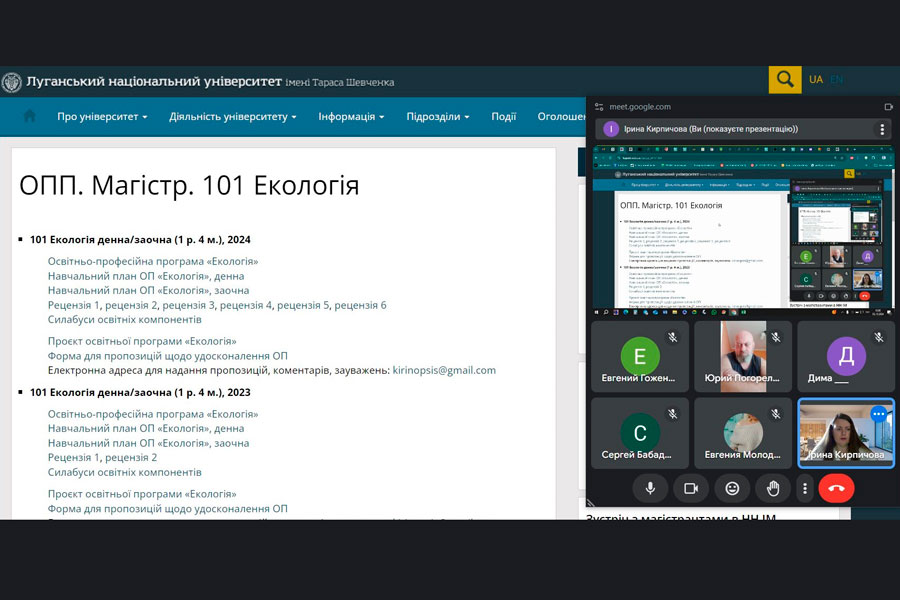
Task: Select the Сергей Бабад participant tile
Action: pos(640,433)
